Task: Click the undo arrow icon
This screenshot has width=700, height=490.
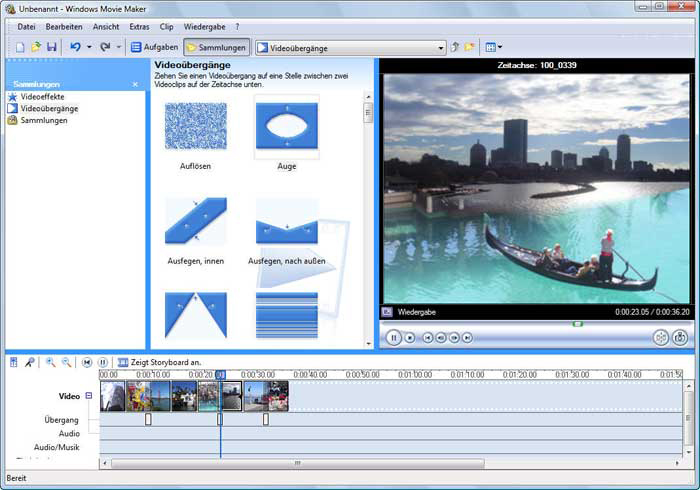Action: click(75, 47)
